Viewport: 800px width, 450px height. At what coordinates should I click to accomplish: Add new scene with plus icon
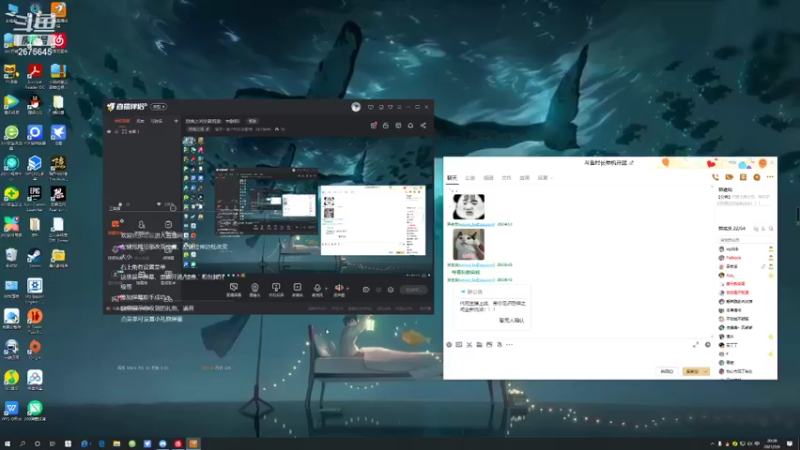tap(176, 121)
